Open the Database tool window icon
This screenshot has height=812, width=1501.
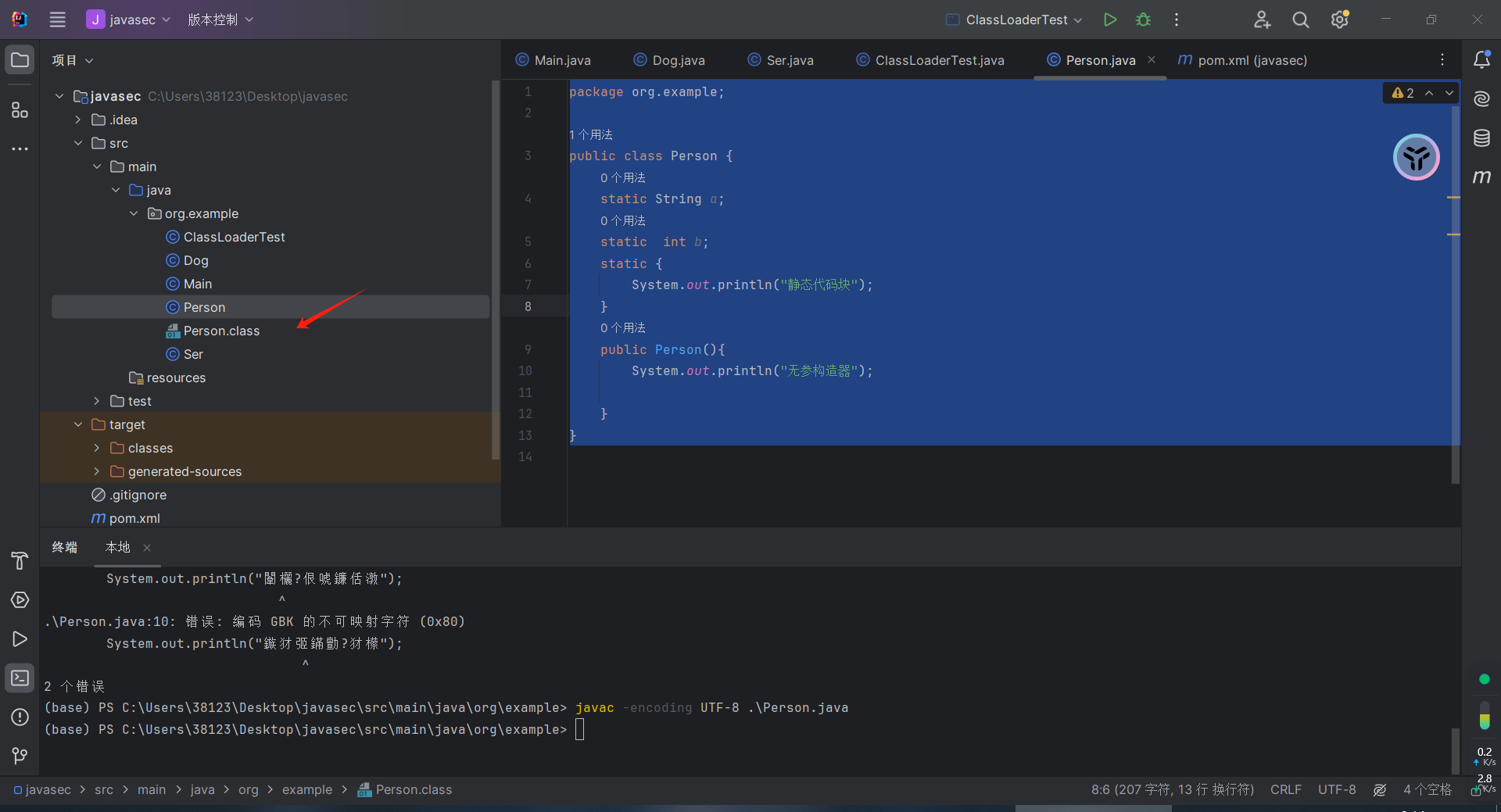coord(1481,138)
